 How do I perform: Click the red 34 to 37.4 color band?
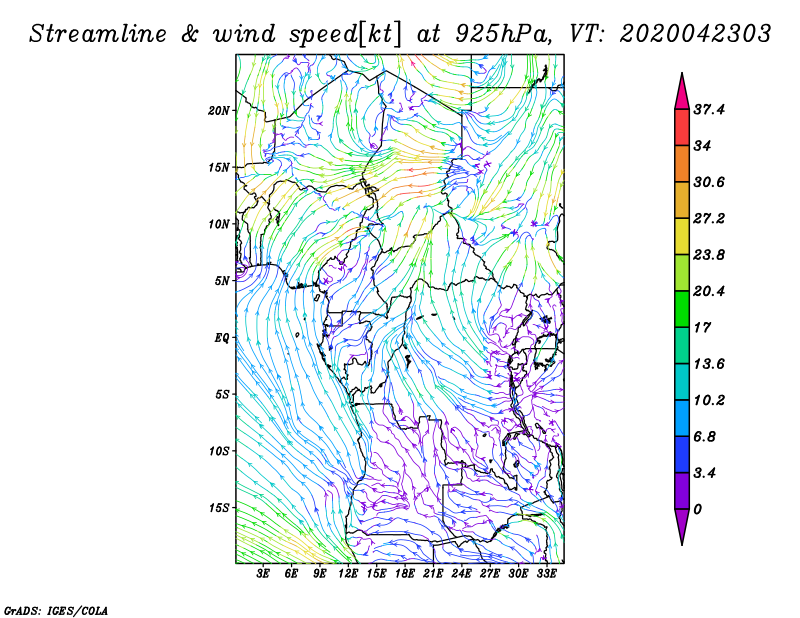coord(682,128)
